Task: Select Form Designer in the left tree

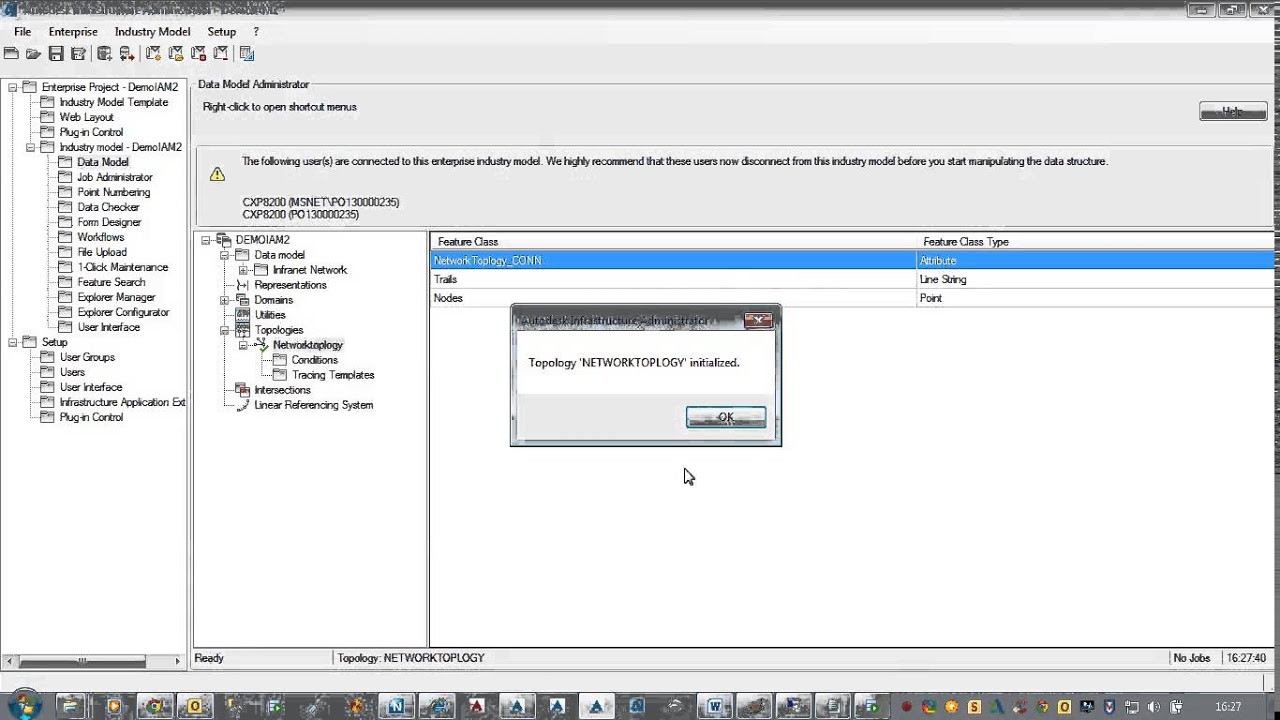Action: point(109,222)
